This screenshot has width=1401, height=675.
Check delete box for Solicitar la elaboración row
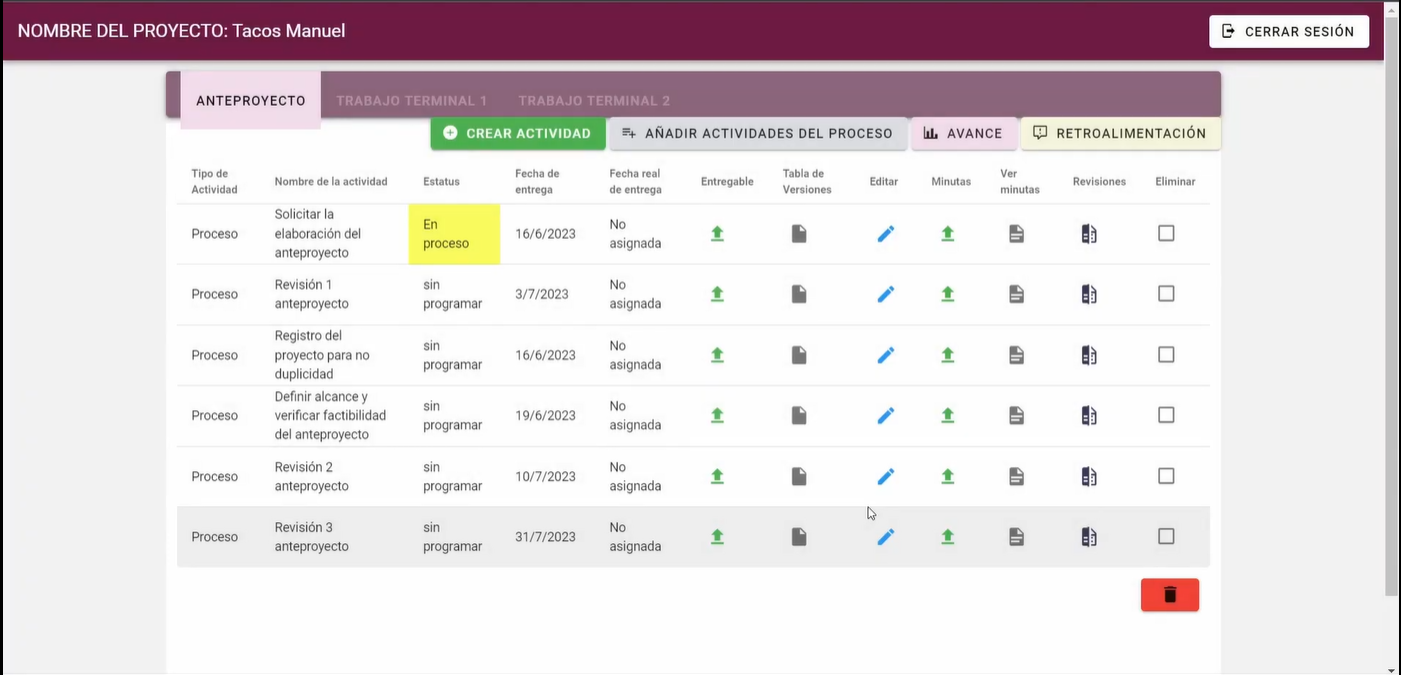(x=1166, y=233)
